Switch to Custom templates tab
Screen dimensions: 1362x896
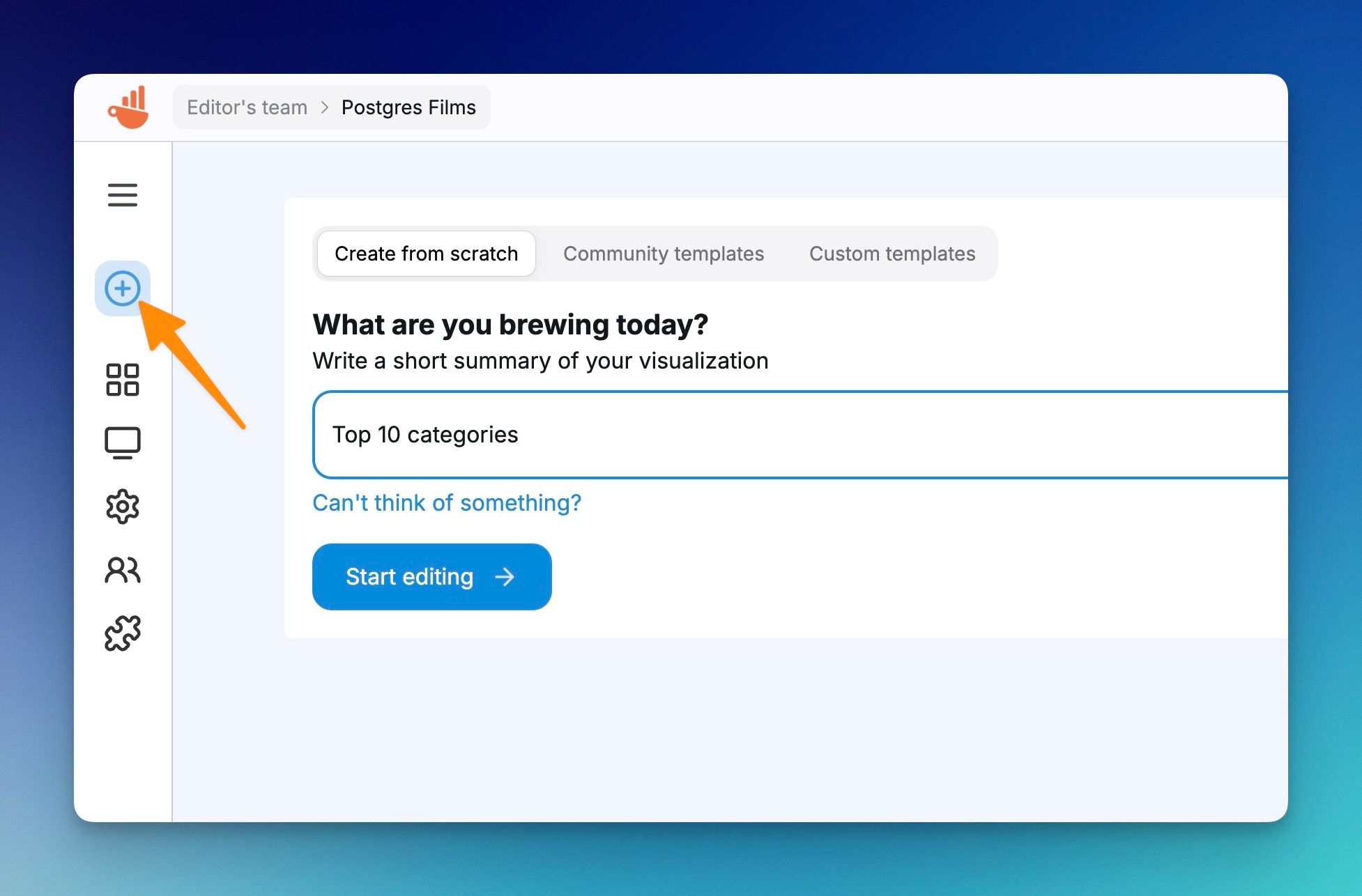tap(892, 254)
